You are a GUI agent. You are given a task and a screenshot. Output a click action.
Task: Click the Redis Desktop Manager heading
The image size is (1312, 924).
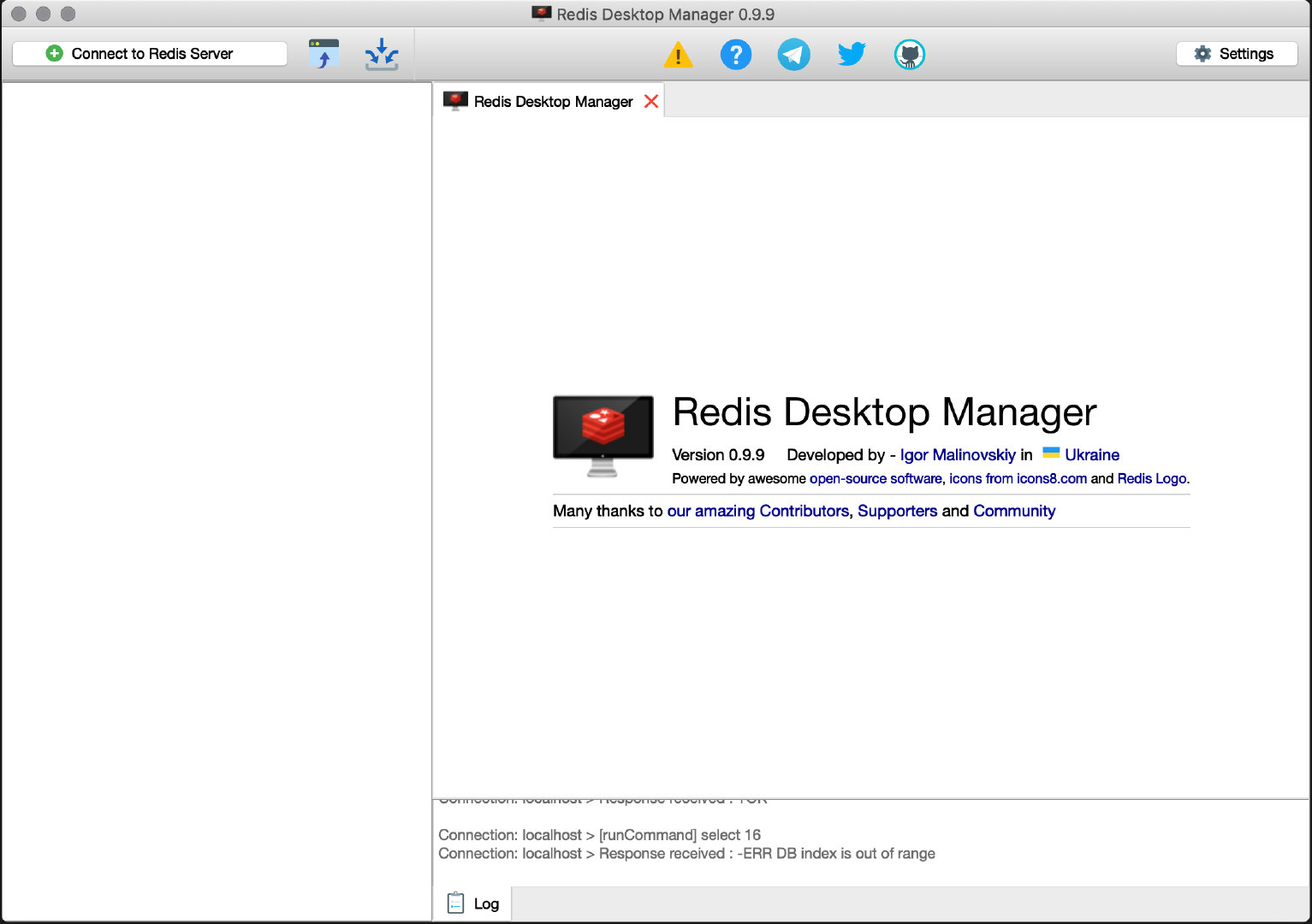(x=884, y=412)
